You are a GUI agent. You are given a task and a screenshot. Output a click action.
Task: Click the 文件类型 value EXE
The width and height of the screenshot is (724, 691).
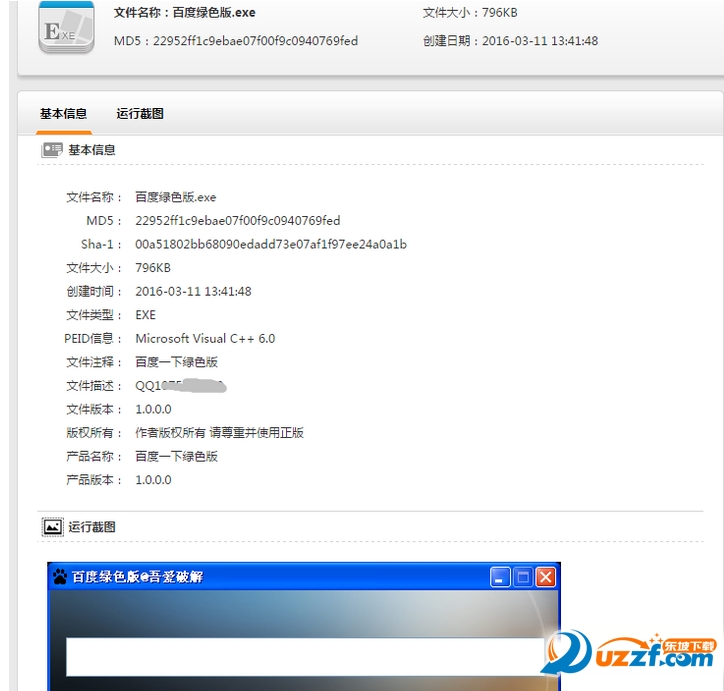pyautogui.click(x=145, y=315)
